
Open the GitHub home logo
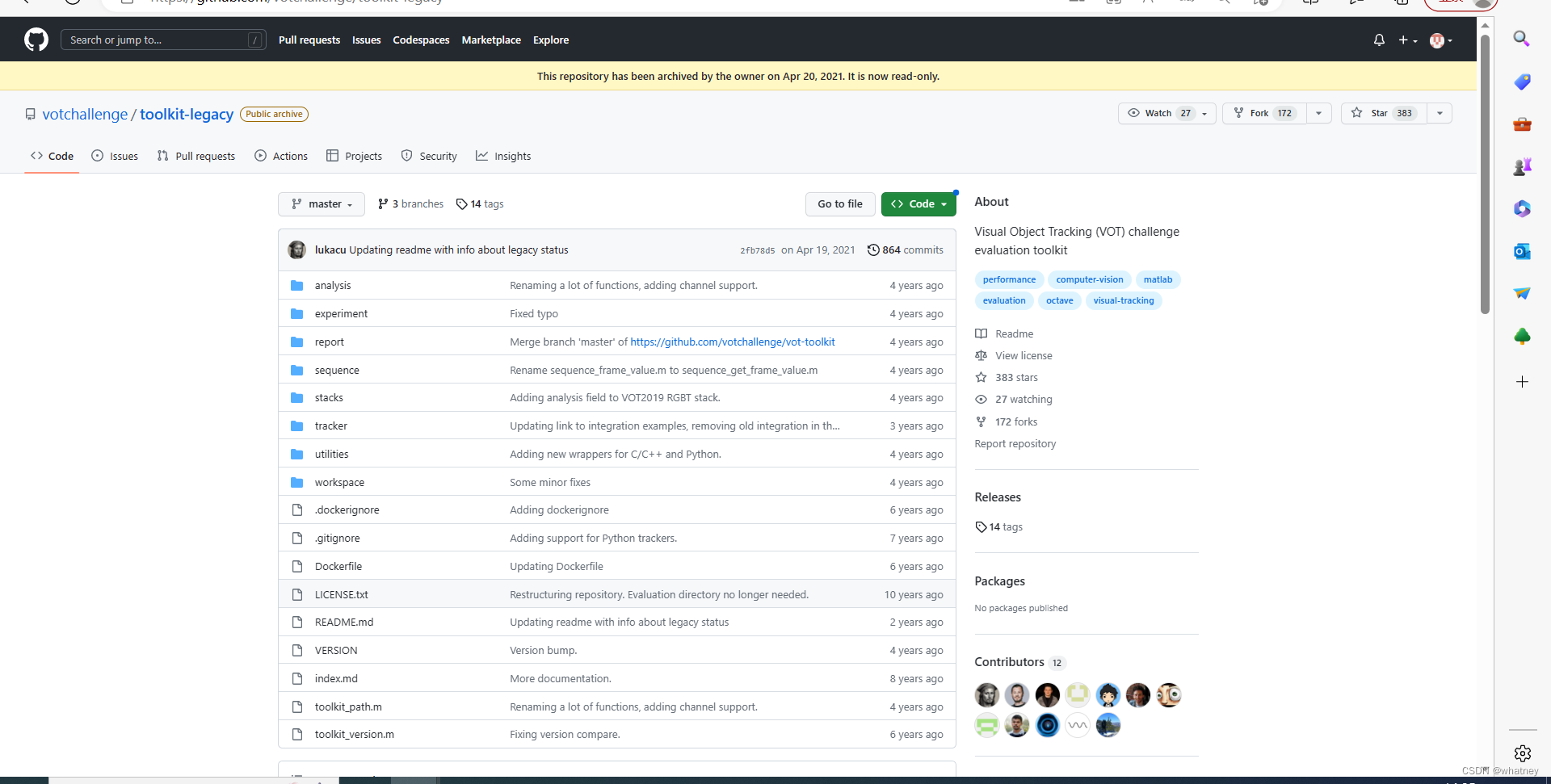[36, 40]
